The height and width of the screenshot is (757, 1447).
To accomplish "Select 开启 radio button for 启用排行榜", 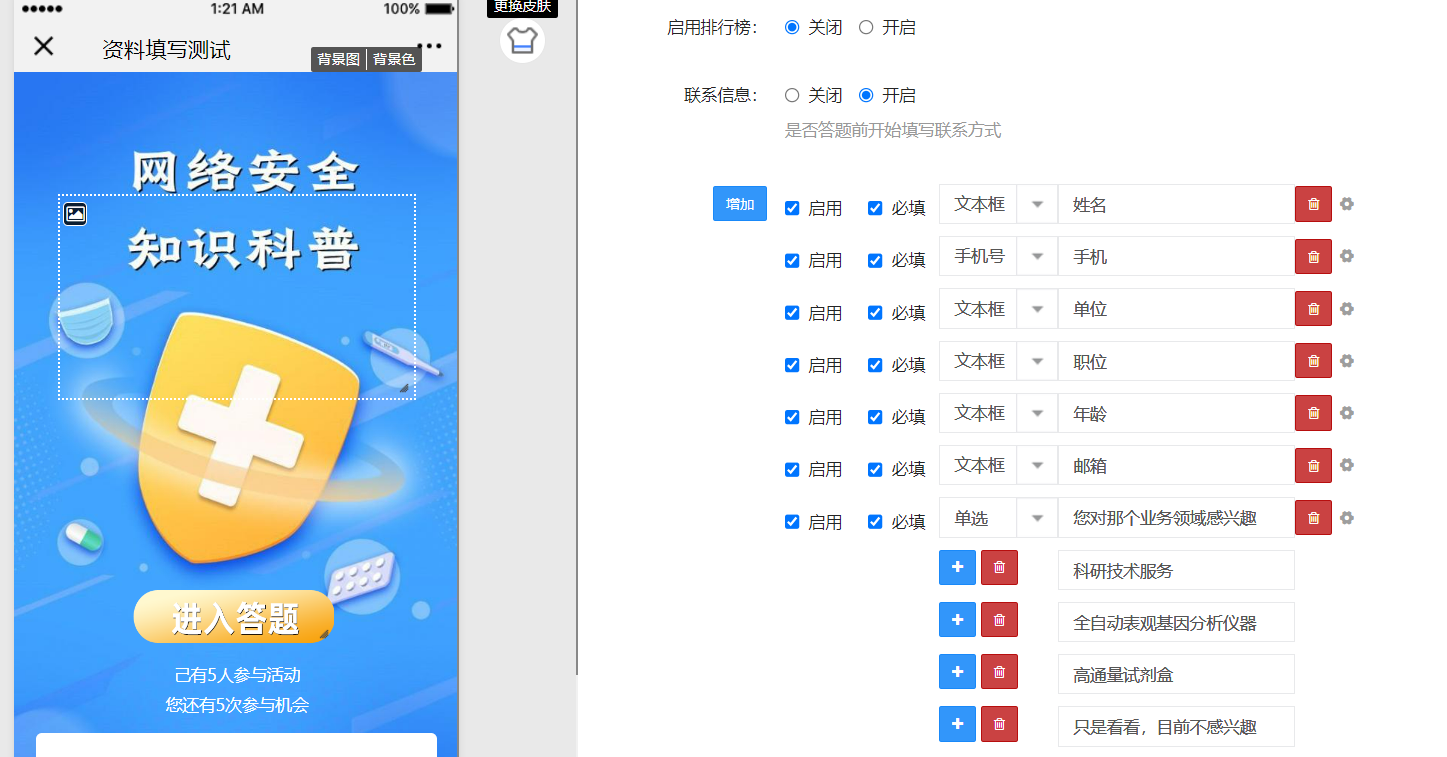I will point(866,27).
